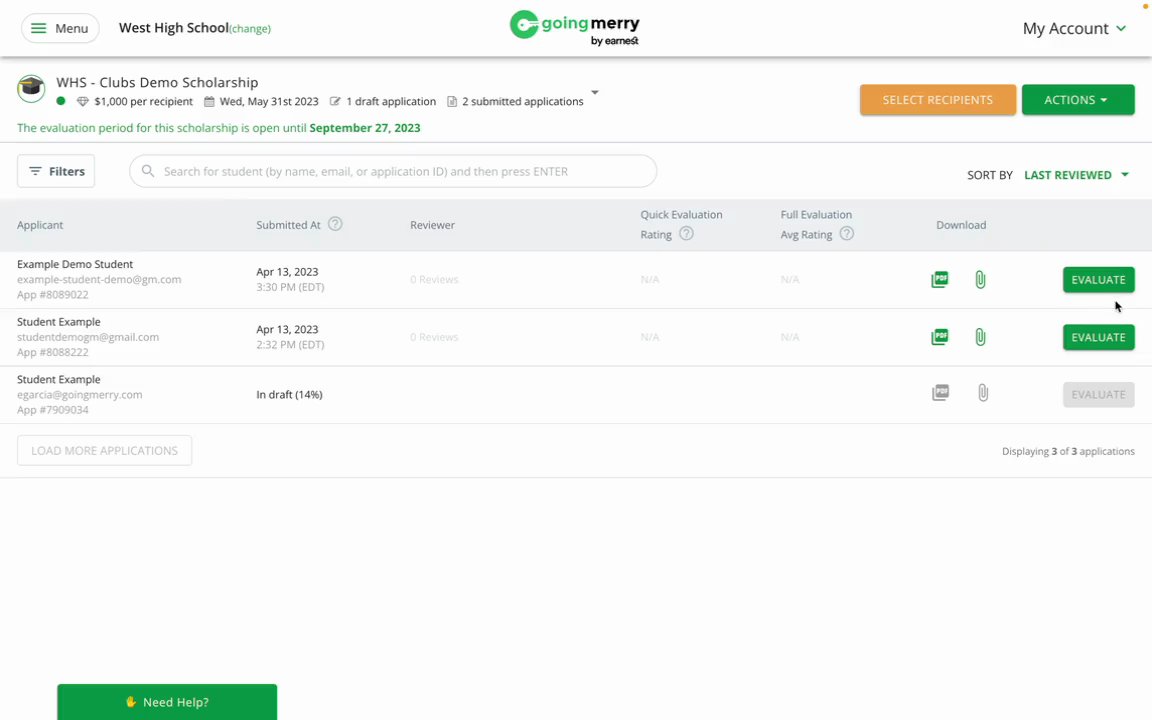This screenshot has height=720, width=1152.
Task: Open the hamburger Menu button
Action: pyautogui.click(x=60, y=28)
